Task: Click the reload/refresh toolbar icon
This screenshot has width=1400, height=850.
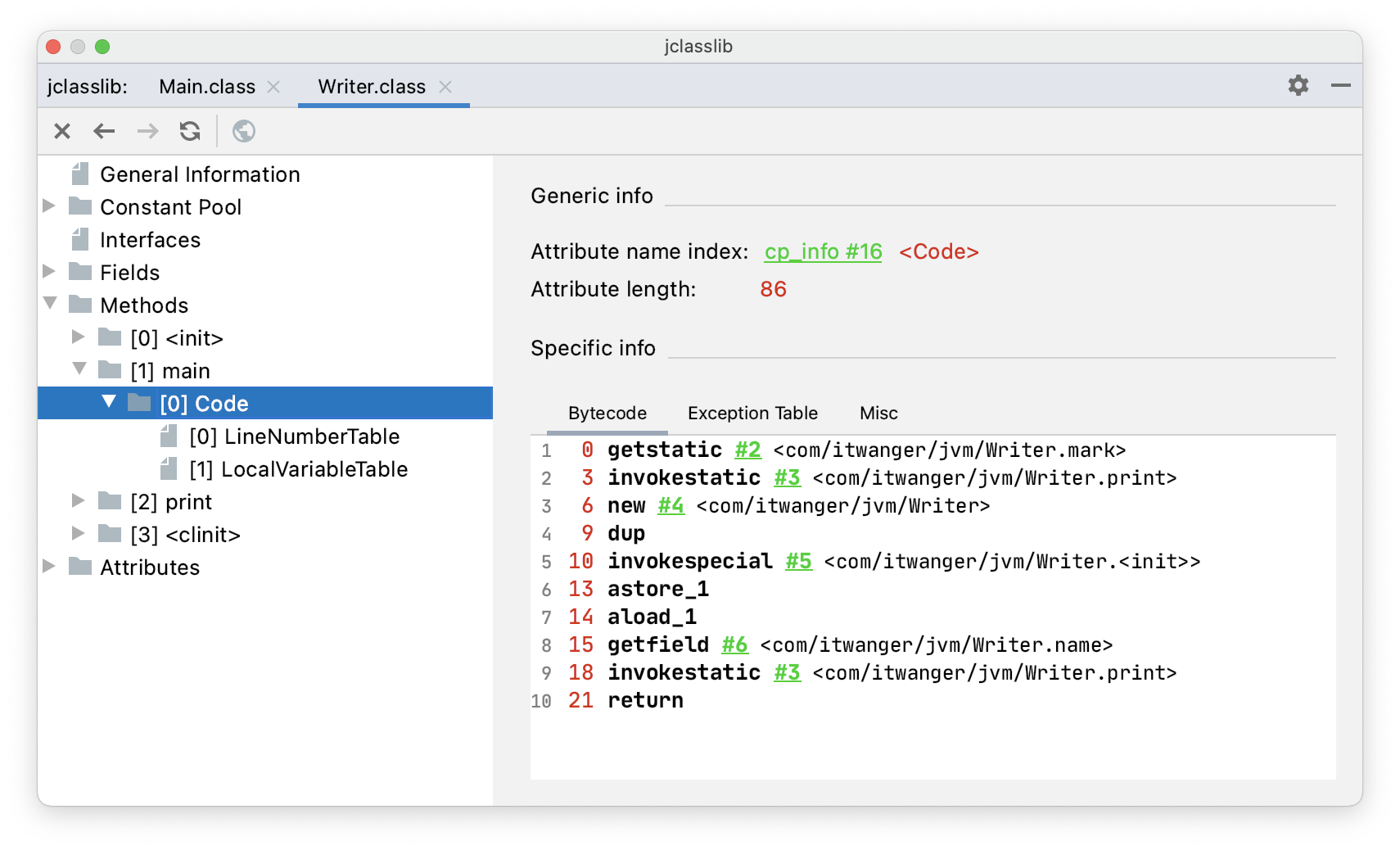Action: [190, 131]
